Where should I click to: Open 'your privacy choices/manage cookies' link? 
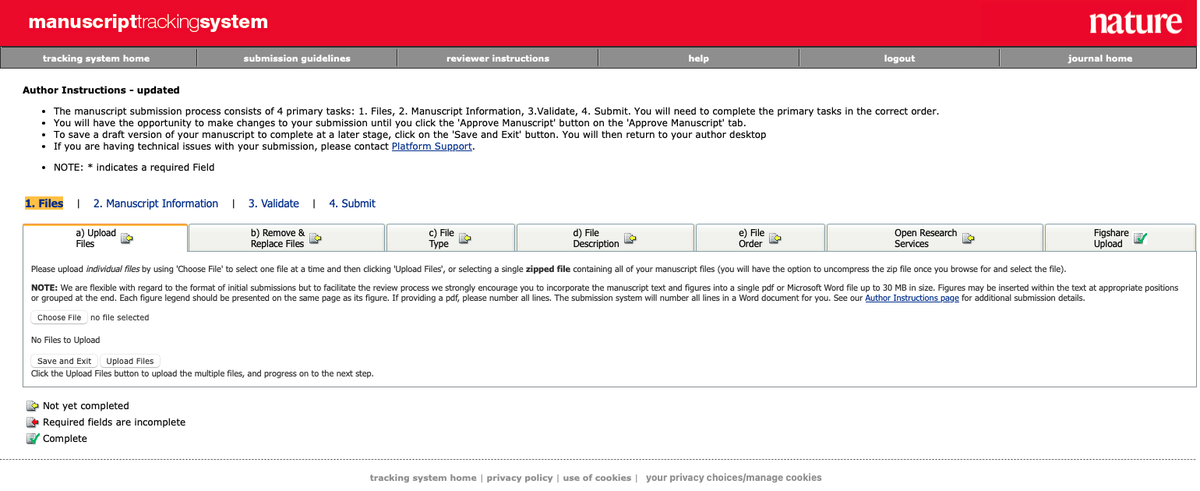pyautogui.click(x=734, y=478)
